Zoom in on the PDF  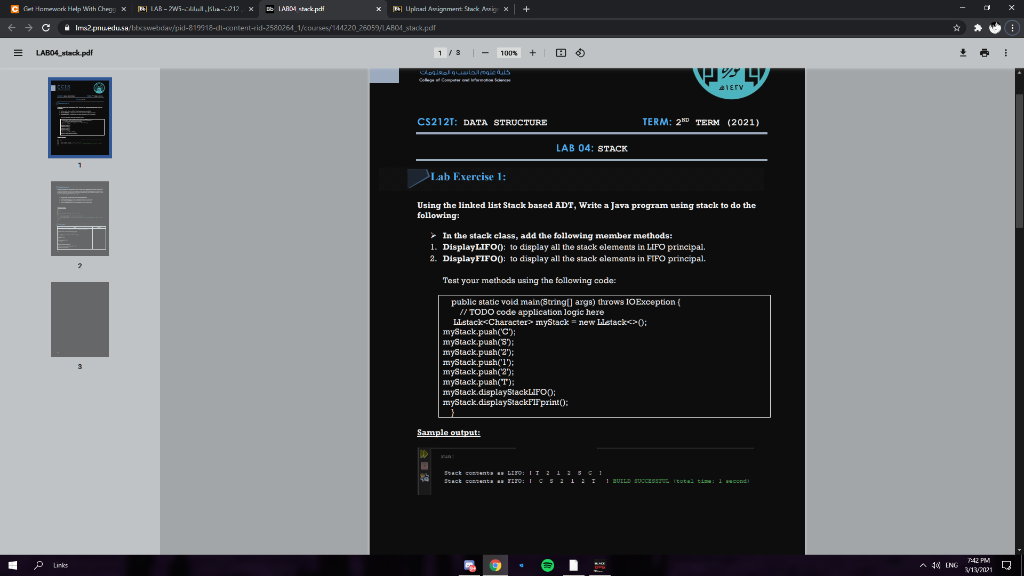[x=533, y=53]
